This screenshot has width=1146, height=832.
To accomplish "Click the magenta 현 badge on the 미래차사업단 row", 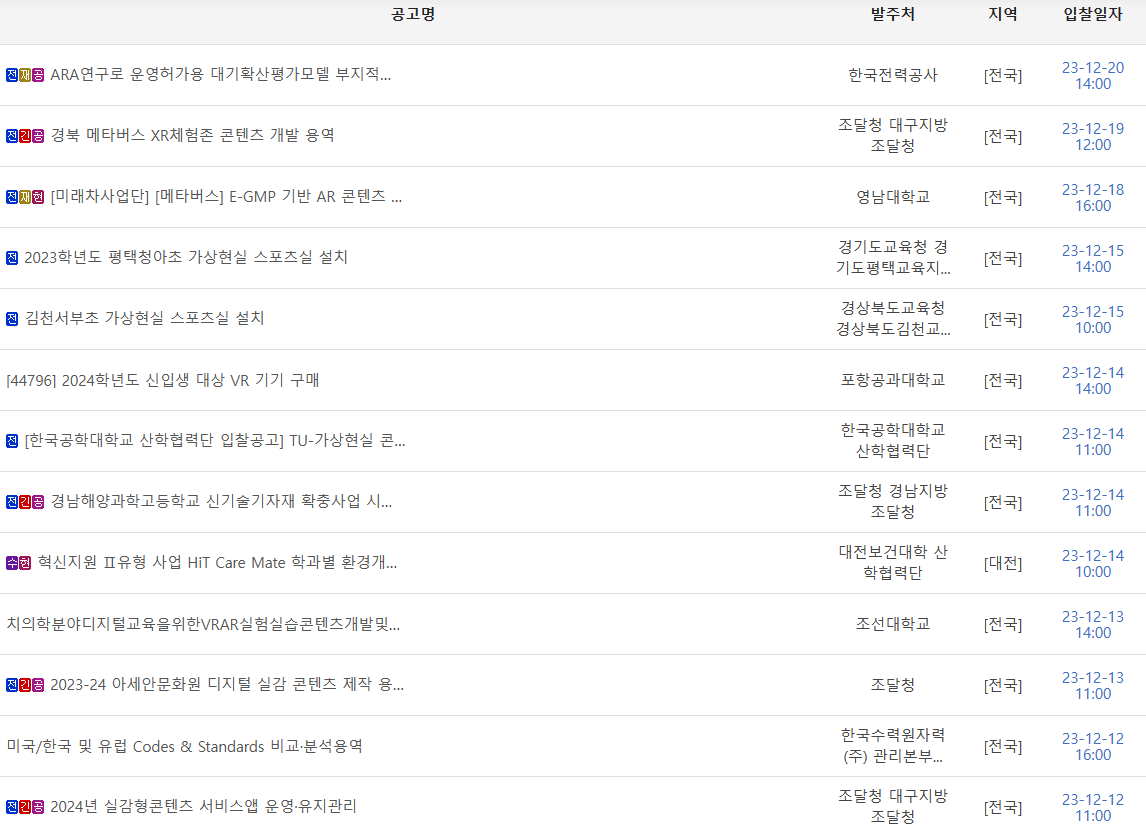I will (x=38, y=197).
